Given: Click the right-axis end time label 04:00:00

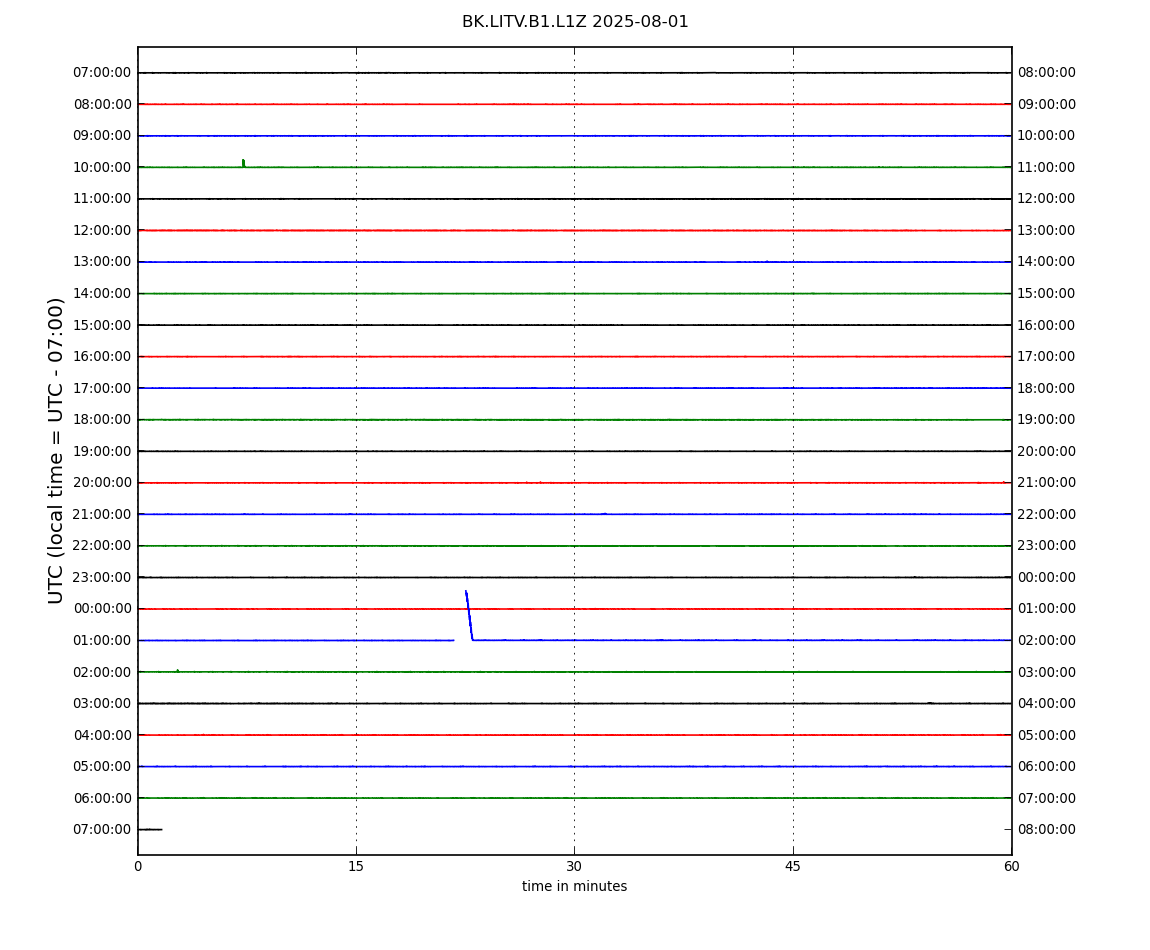Looking at the screenshot, I should (1047, 704).
